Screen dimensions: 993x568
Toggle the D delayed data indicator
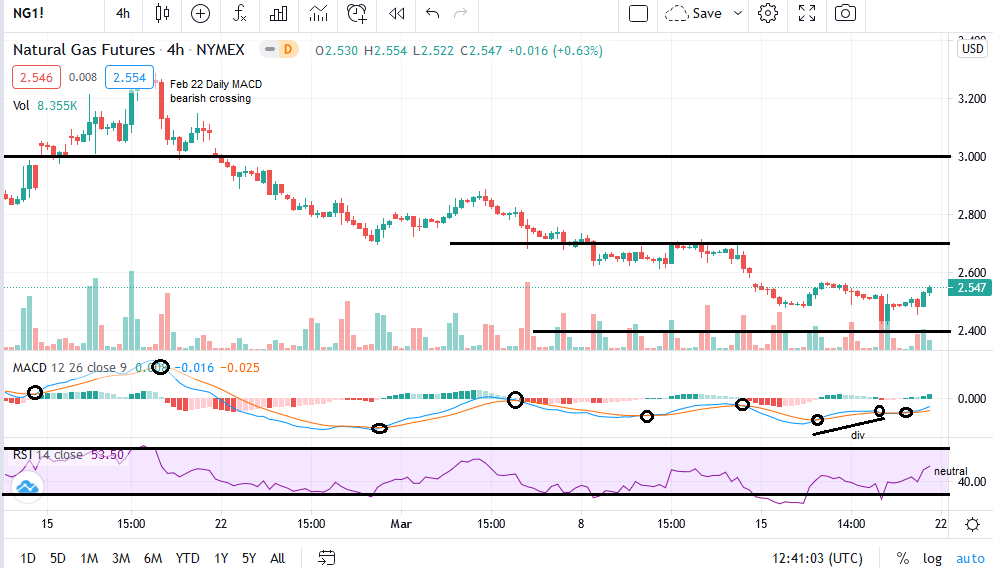point(288,49)
